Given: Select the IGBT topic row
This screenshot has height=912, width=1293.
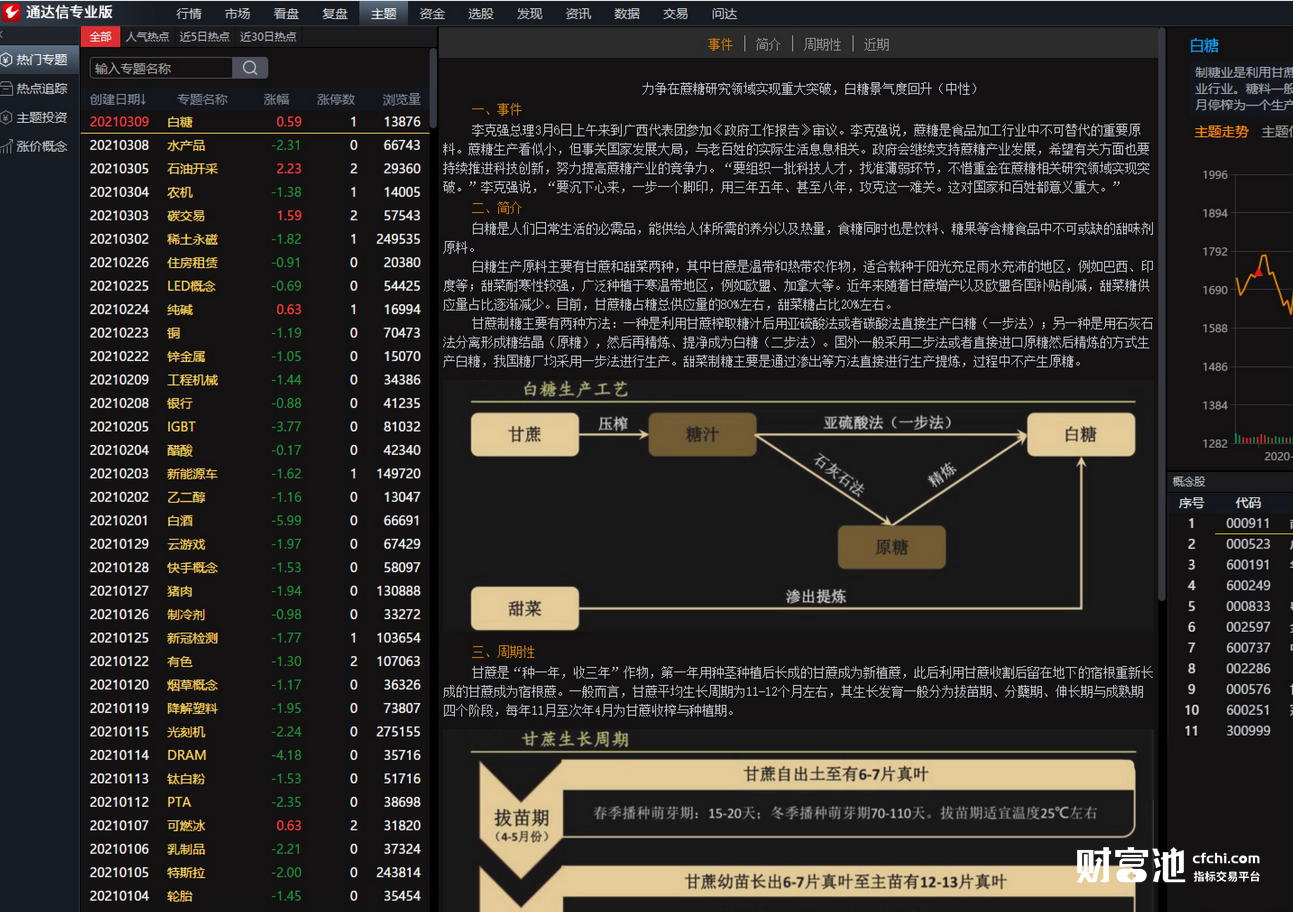Looking at the screenshot, I should [255, 427].
